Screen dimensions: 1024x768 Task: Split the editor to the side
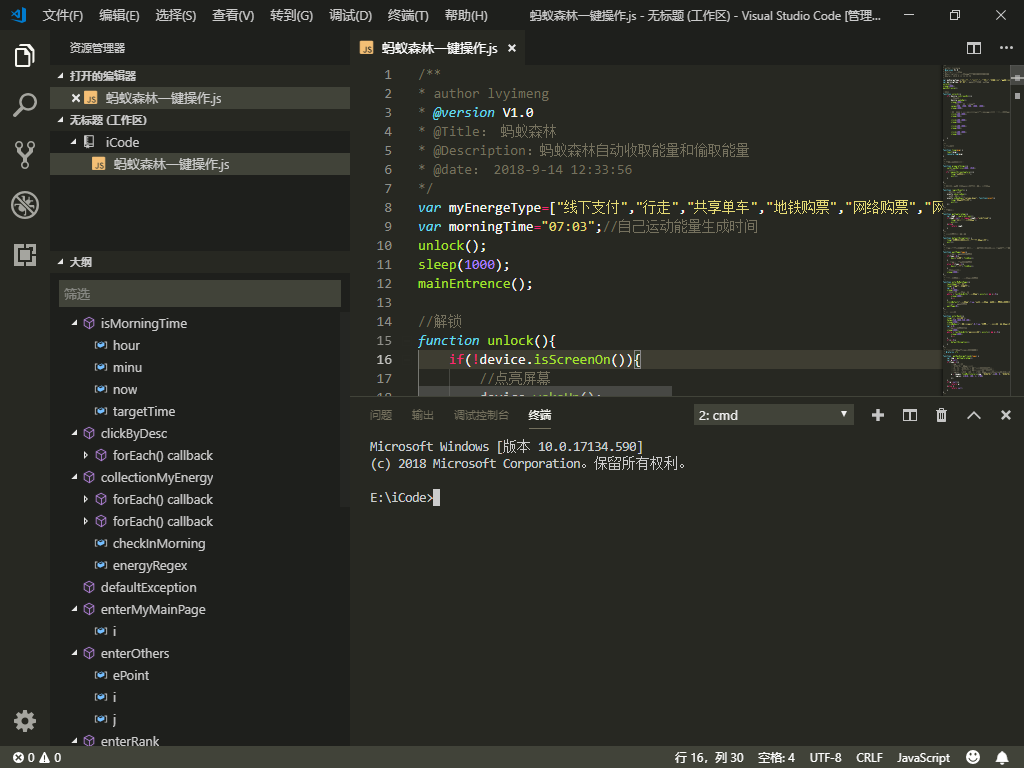tap(974, 48)
